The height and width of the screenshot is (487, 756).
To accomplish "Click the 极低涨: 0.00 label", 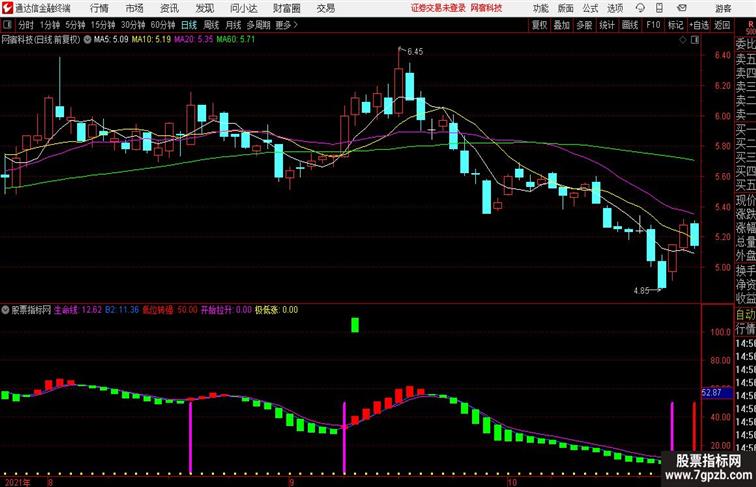I will pyautogui.click(x=276, y=310).
